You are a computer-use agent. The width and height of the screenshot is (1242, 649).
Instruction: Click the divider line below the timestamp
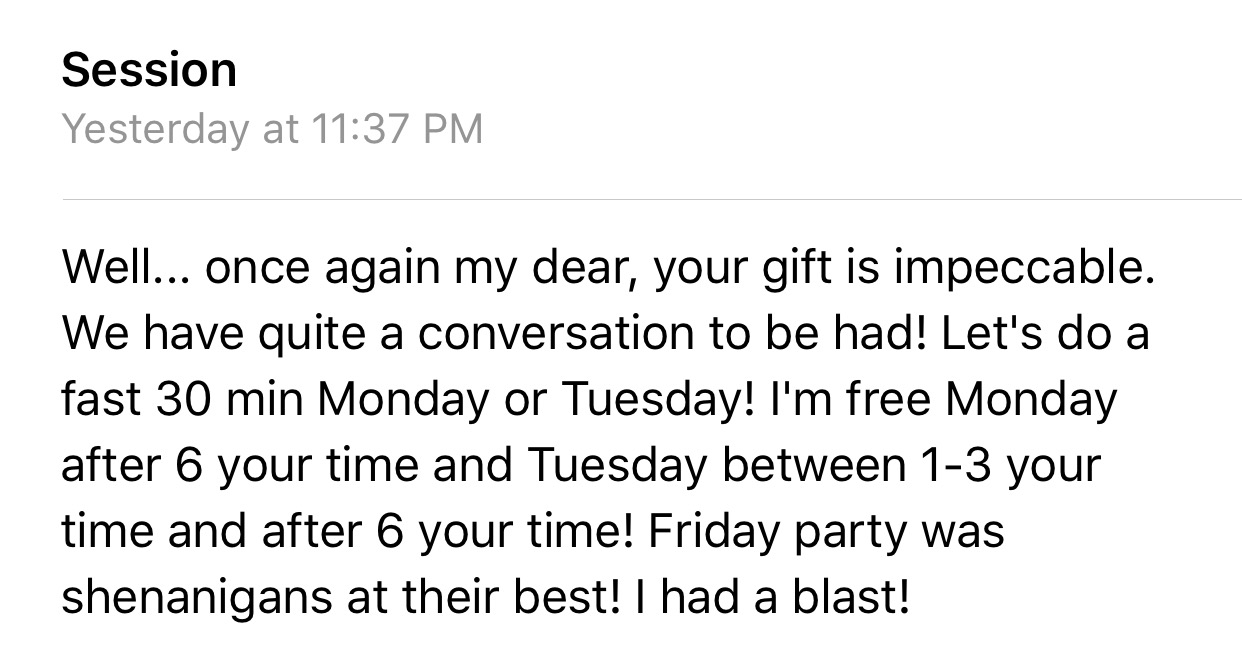click(651, 200)
